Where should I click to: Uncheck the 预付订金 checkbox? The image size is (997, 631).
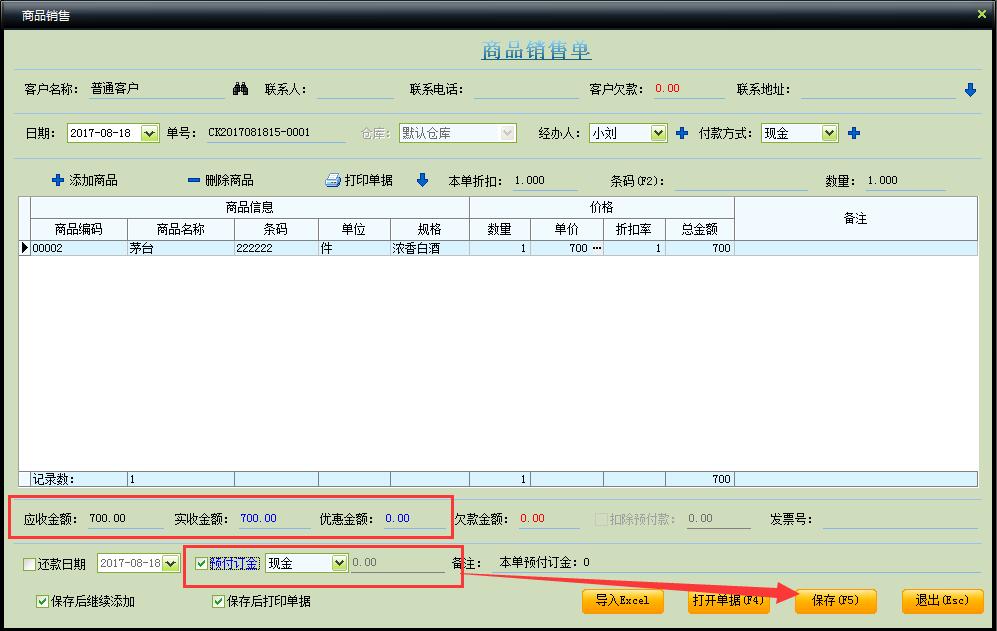click(x=202, y=563)
